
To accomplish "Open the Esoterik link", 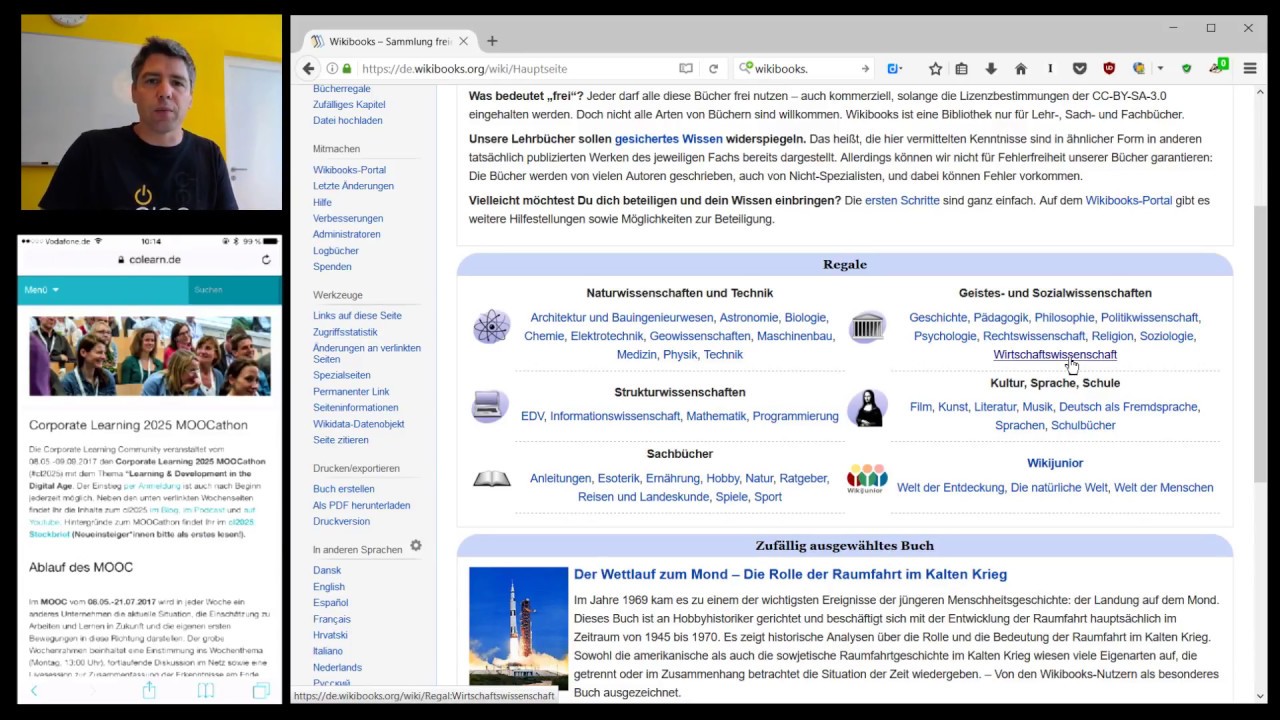I will pos(617,478).
